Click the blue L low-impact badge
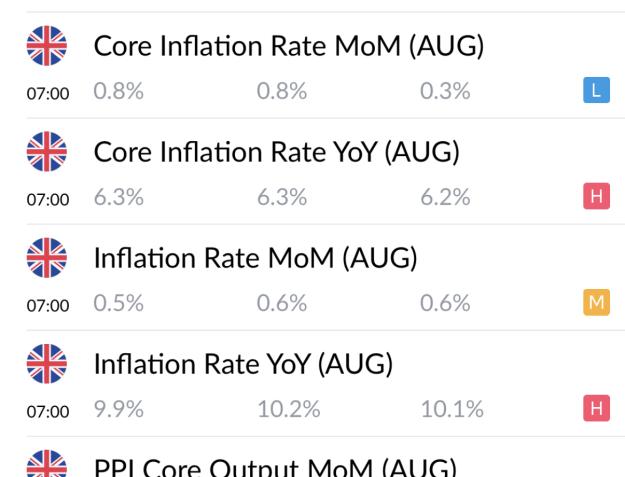Viewport: 625px width, 477px height. (596, 90)
